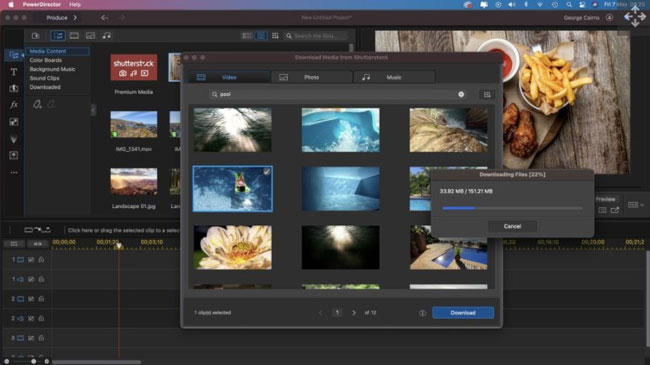Open the Help menu

75,5
